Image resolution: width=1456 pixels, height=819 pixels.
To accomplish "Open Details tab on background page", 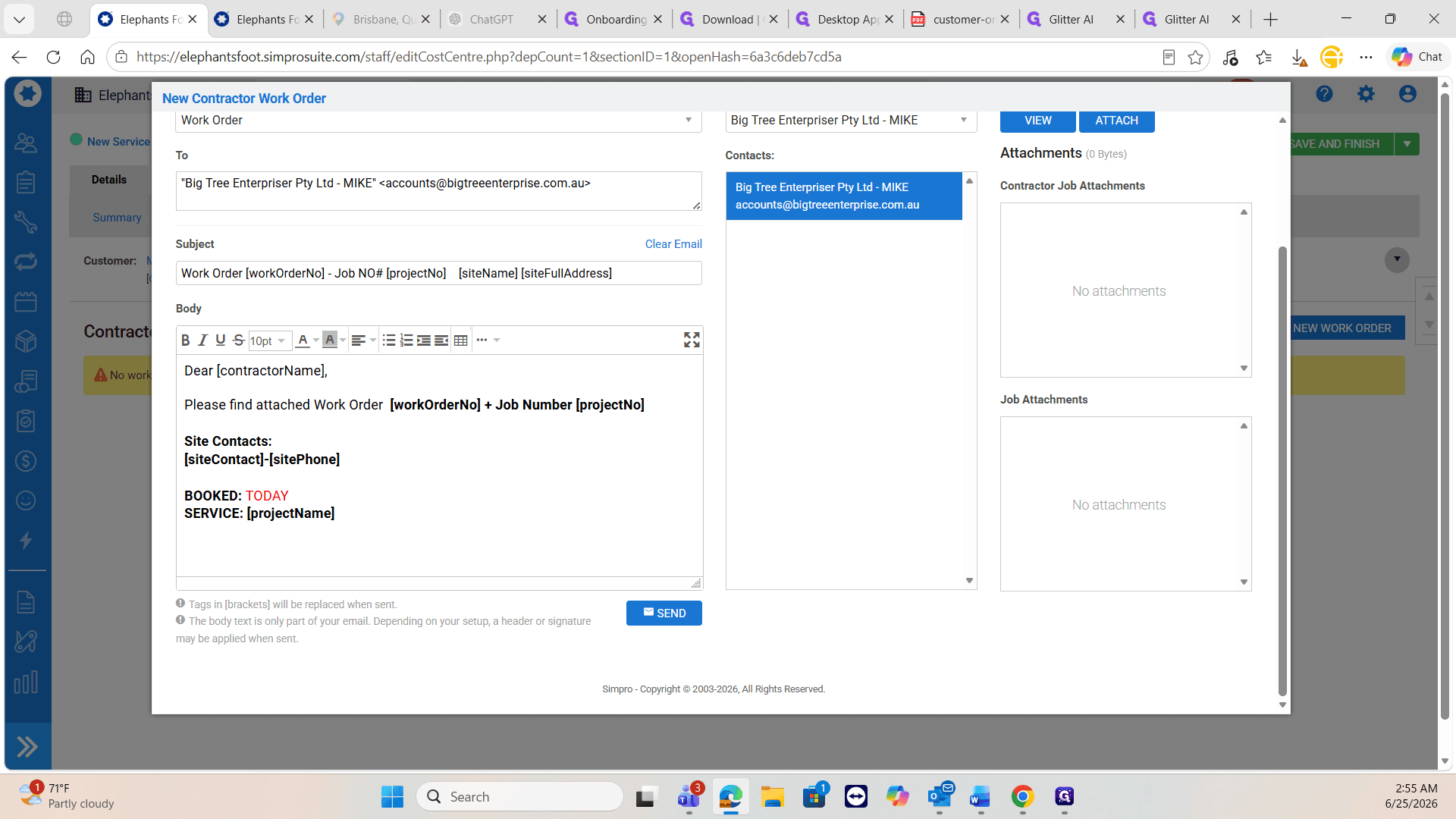I will [109, 180].
